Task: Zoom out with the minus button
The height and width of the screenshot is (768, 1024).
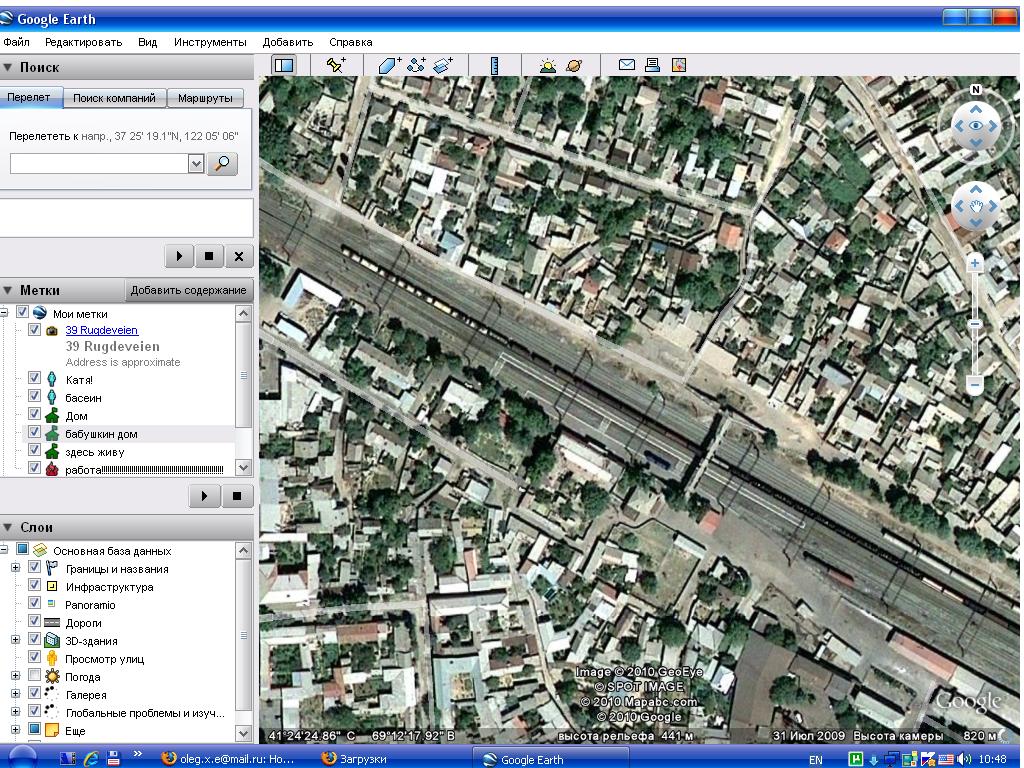Action: click(x=975, y=385)
